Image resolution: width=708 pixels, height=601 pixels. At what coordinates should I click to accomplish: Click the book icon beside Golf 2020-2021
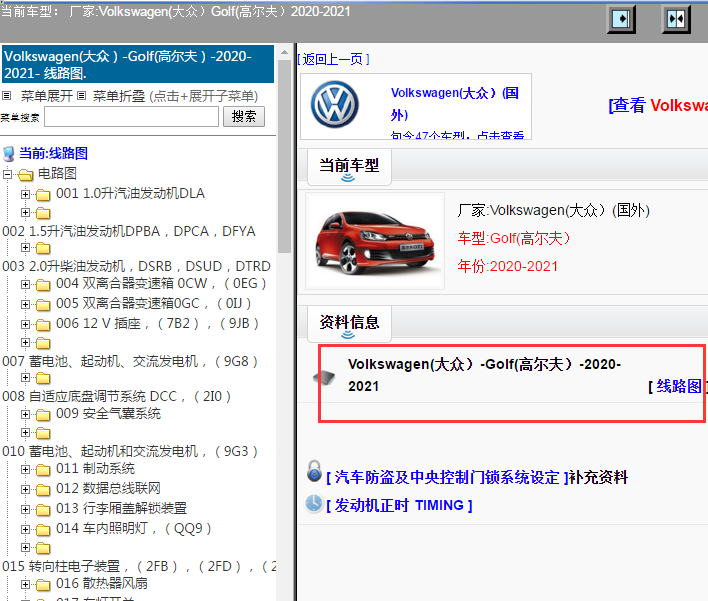pos(324,377)
